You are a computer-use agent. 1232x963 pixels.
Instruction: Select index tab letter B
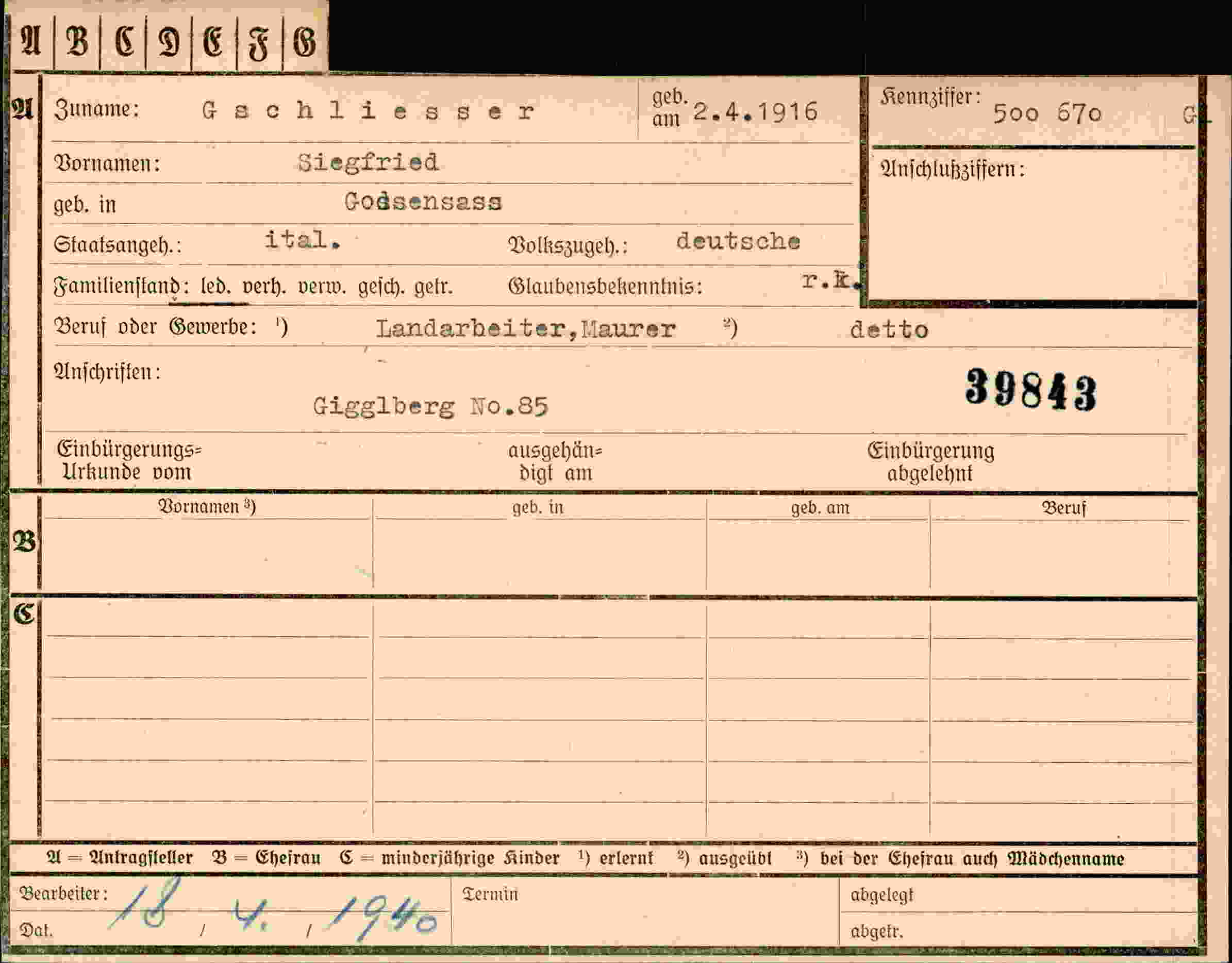[77, 42]
